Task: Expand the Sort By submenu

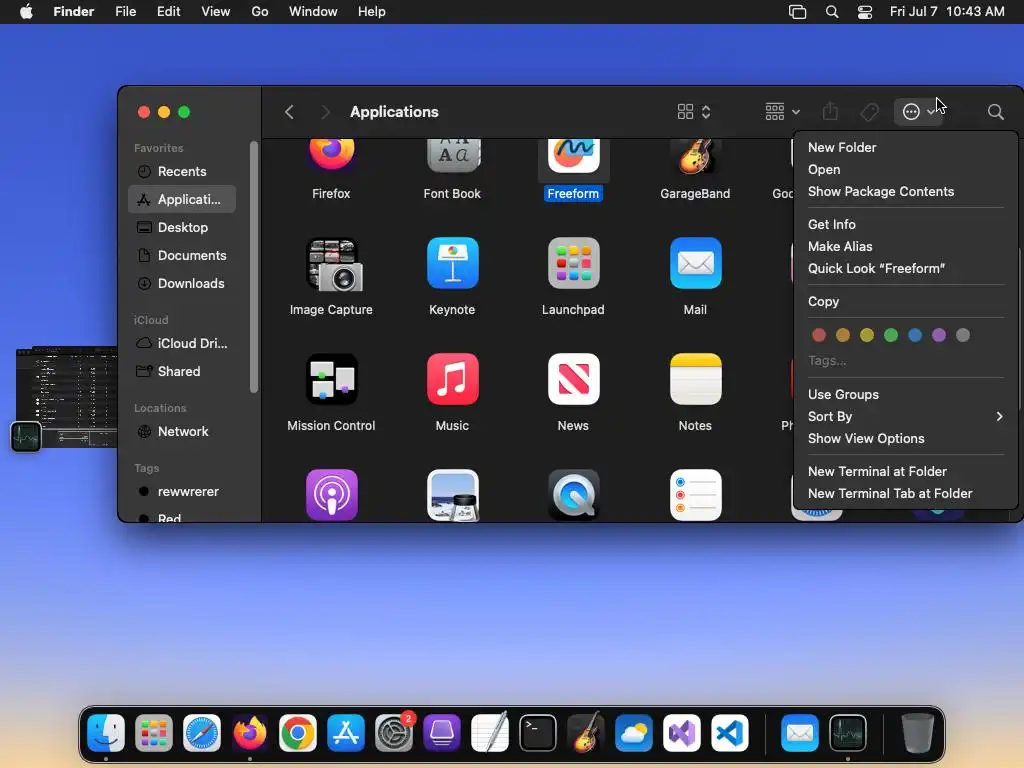Action: click(x=906, y=417)
